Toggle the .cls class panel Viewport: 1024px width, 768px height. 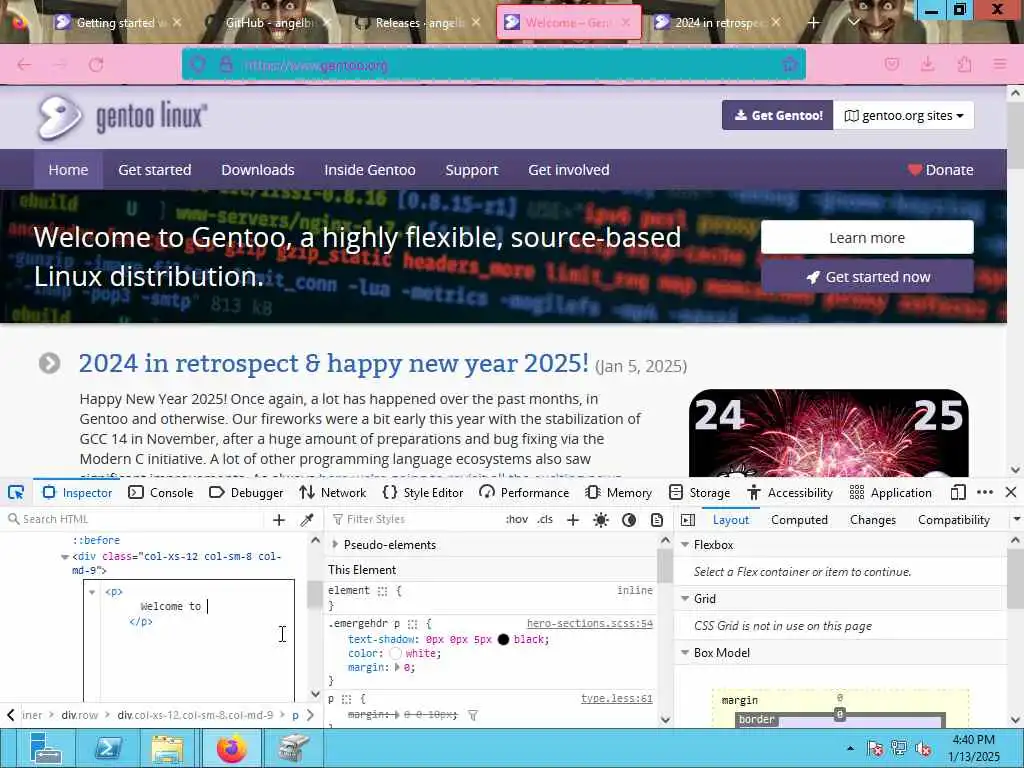[545, 520]
